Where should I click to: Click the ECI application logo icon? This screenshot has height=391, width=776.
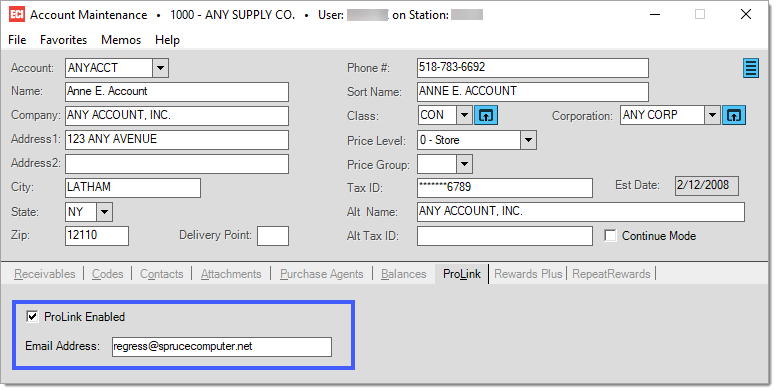coord(17,15)
